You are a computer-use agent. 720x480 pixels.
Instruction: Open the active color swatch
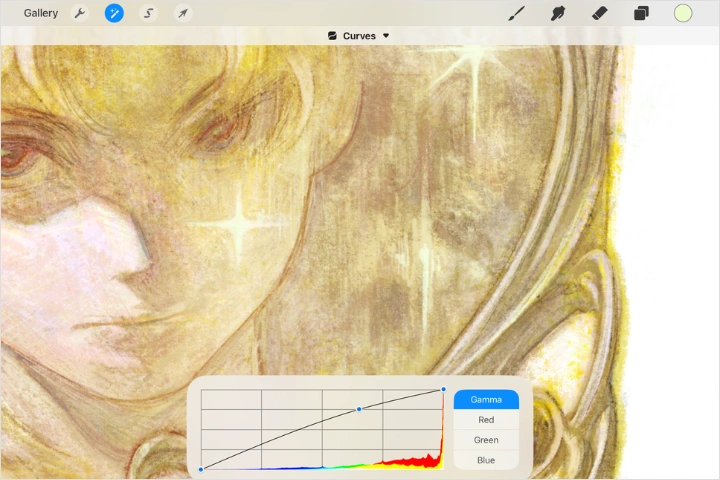[683, 13]
